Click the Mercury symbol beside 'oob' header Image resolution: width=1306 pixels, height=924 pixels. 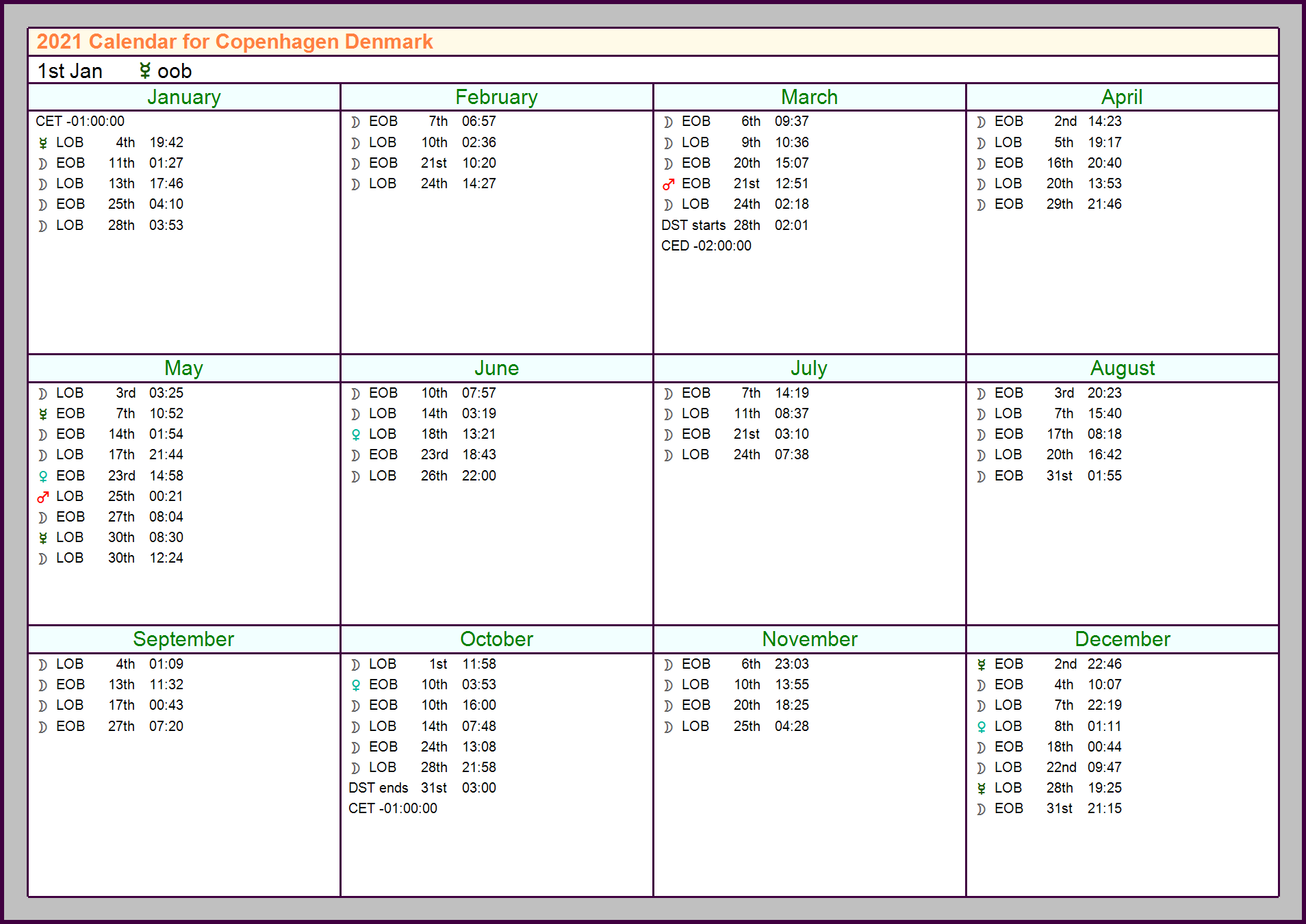point(144,70)
